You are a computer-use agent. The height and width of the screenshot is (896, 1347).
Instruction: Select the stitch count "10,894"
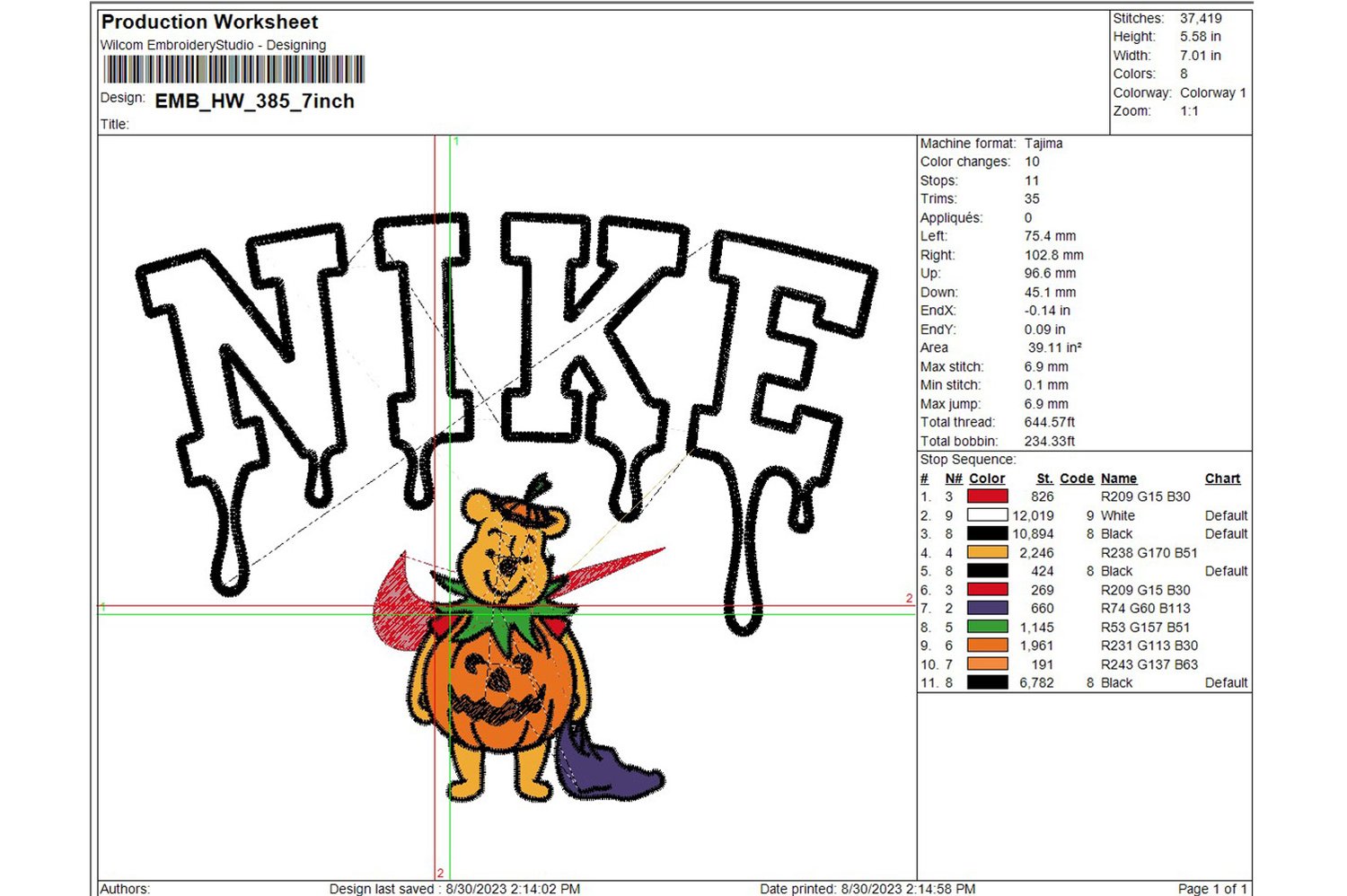coord(1033,534)
